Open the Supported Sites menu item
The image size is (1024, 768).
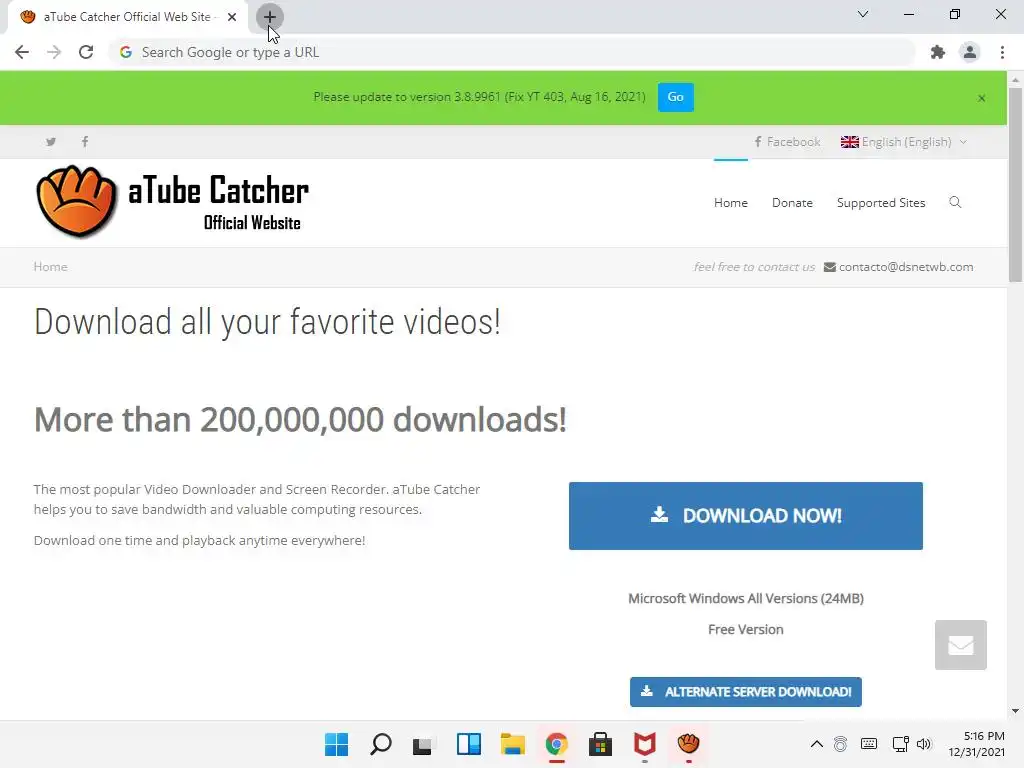click(881, 203)
